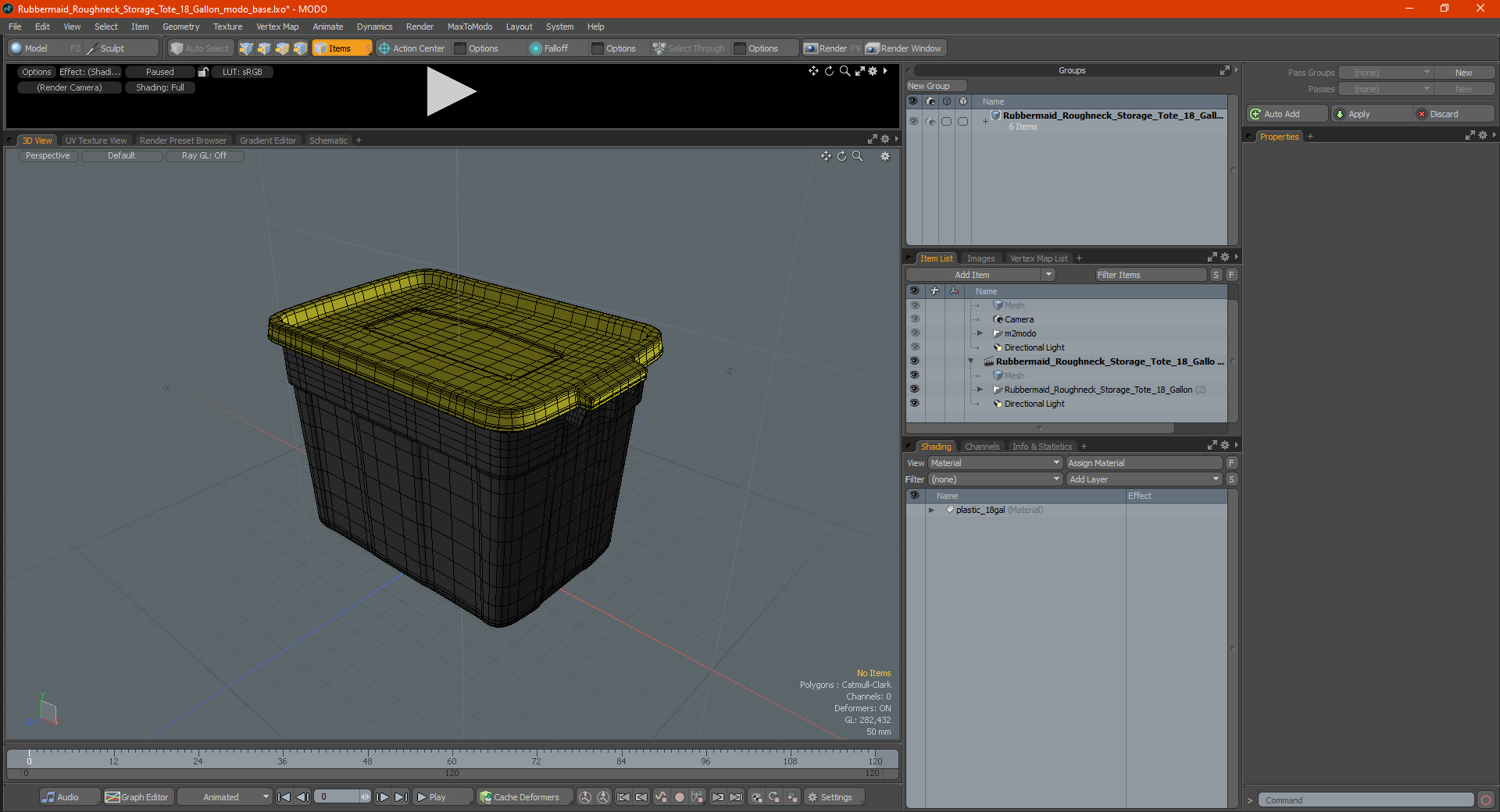Open the Graph Editor
The width and height of the screenshot is (1500, 812).
click(137, 797)
